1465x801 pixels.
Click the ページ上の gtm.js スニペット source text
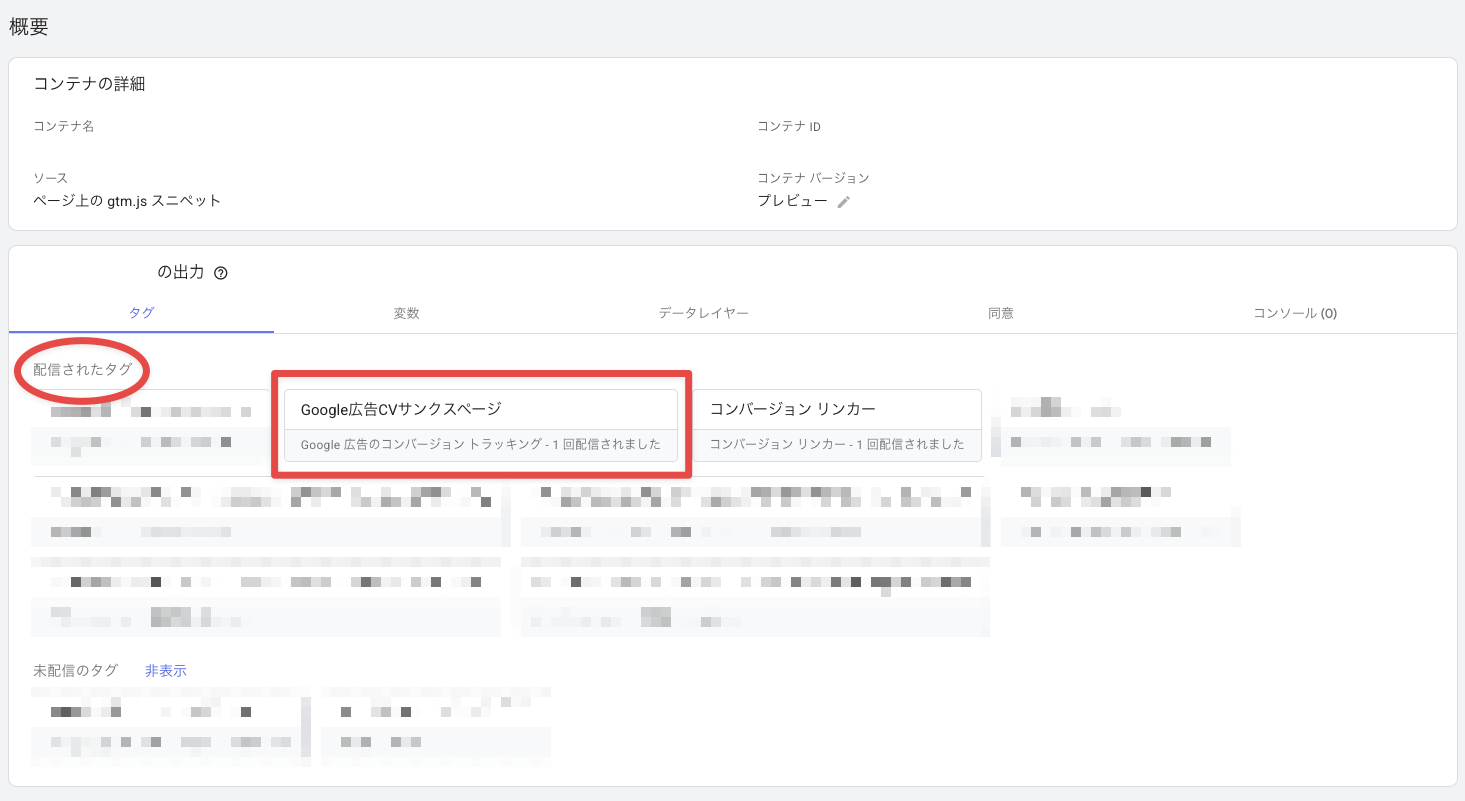pos(127,201)
